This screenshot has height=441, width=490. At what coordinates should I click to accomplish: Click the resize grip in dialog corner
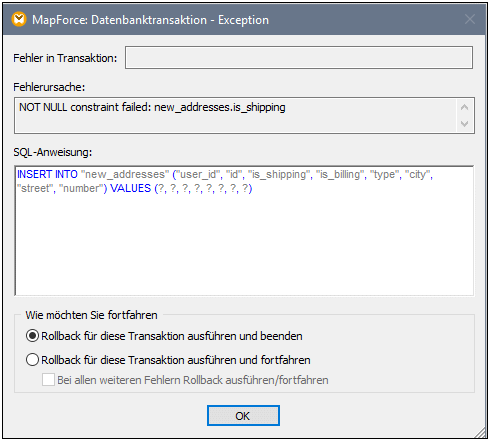point(481,432)
